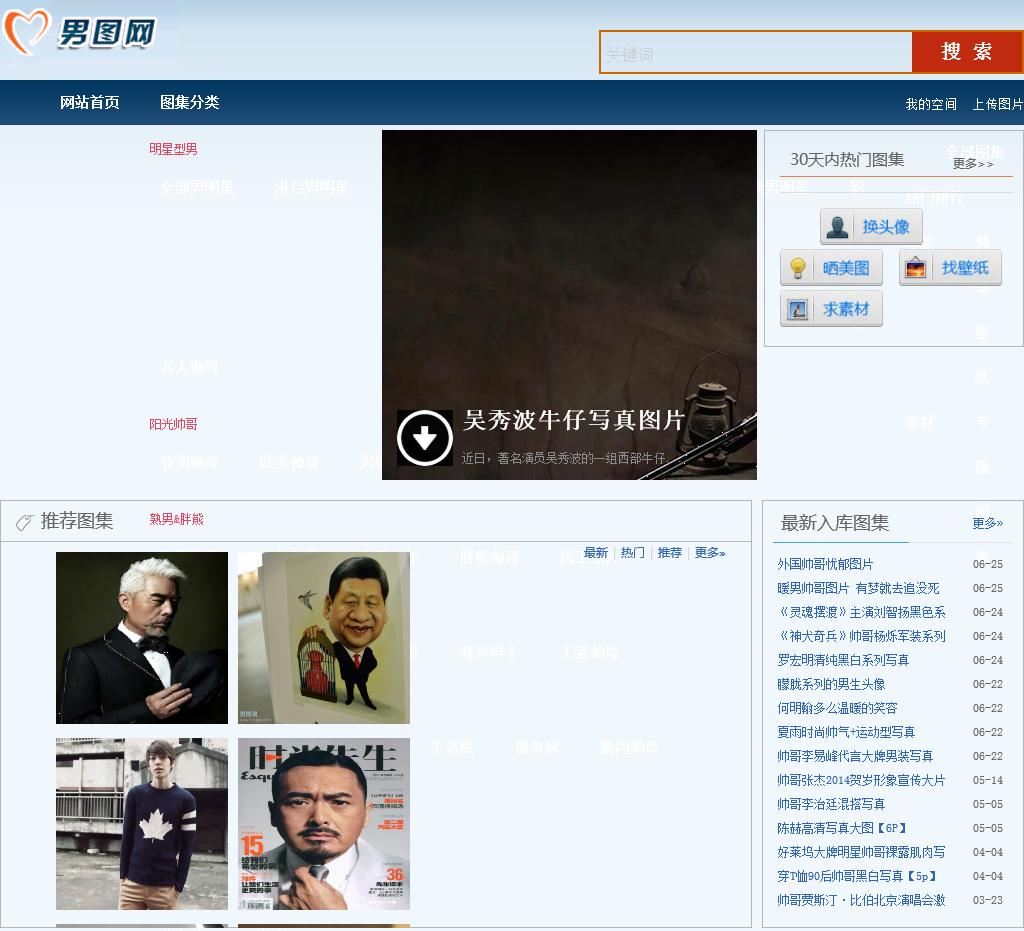Click 更多>> in the 30天内热门图集 panel
The width and height of the screenshot is (1024, 931).
point(973,164)
